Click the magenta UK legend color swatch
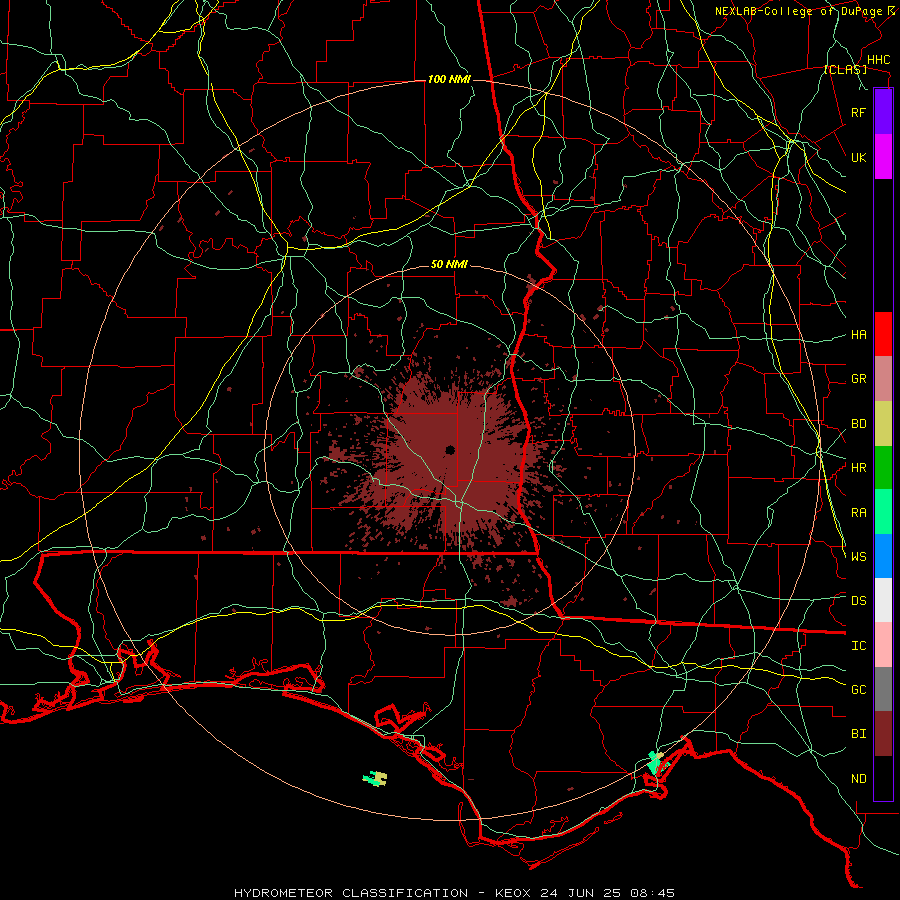This screenshot has height=900, width=900. 883,157
